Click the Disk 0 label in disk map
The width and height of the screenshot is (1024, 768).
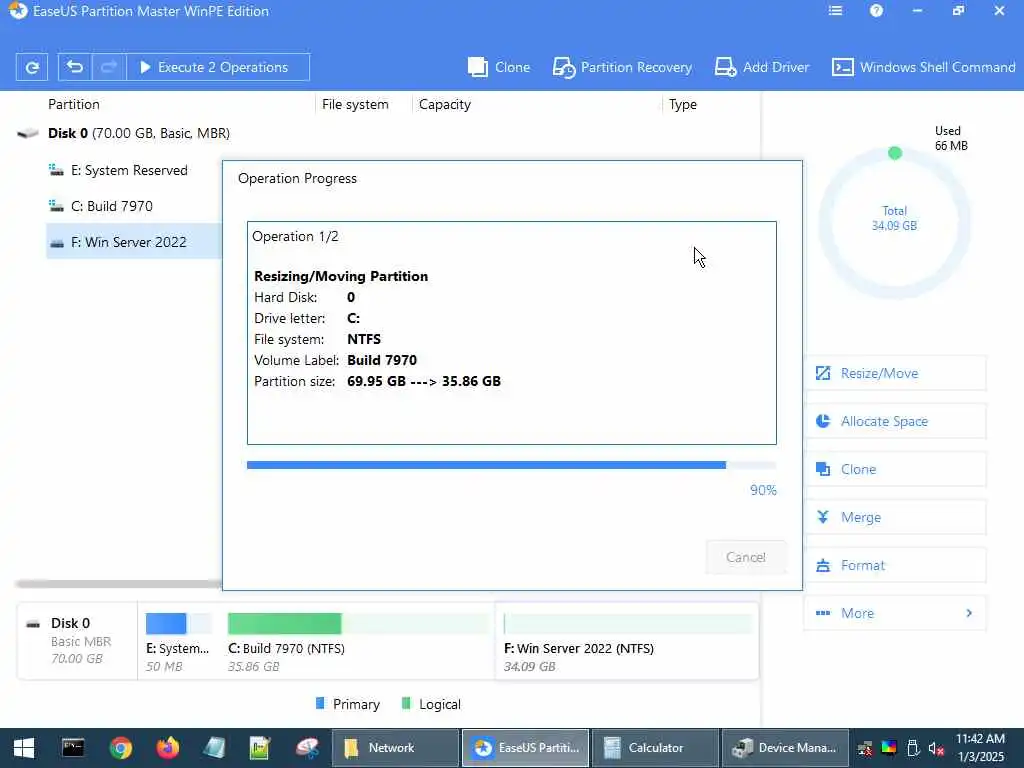[71, 623]
